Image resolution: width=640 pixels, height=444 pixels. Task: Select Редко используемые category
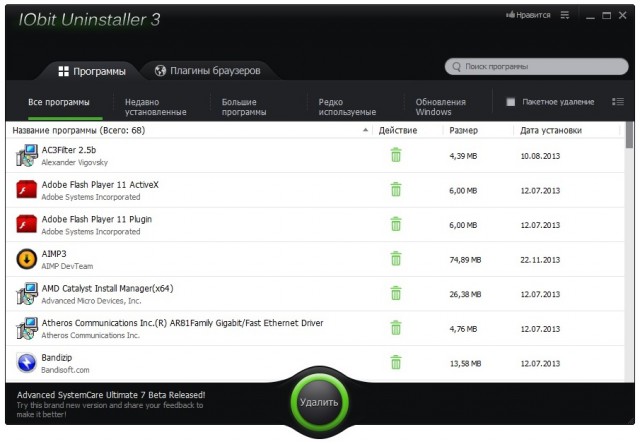pyautogui.click(x=347, y=107)
